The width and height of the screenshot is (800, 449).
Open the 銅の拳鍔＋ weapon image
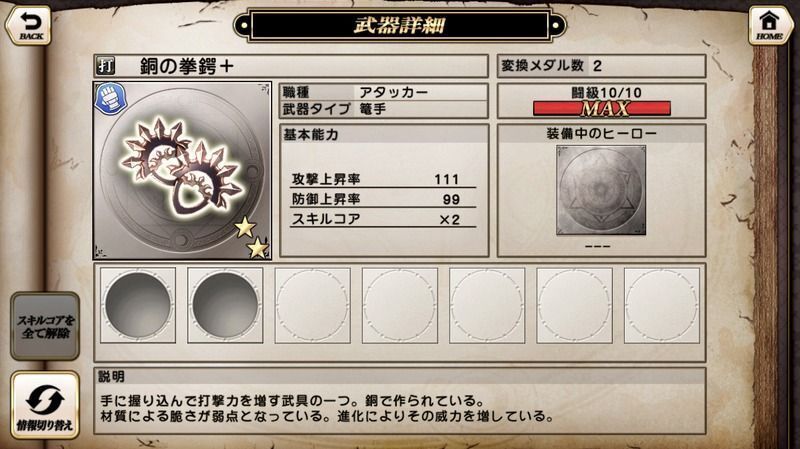182,170
